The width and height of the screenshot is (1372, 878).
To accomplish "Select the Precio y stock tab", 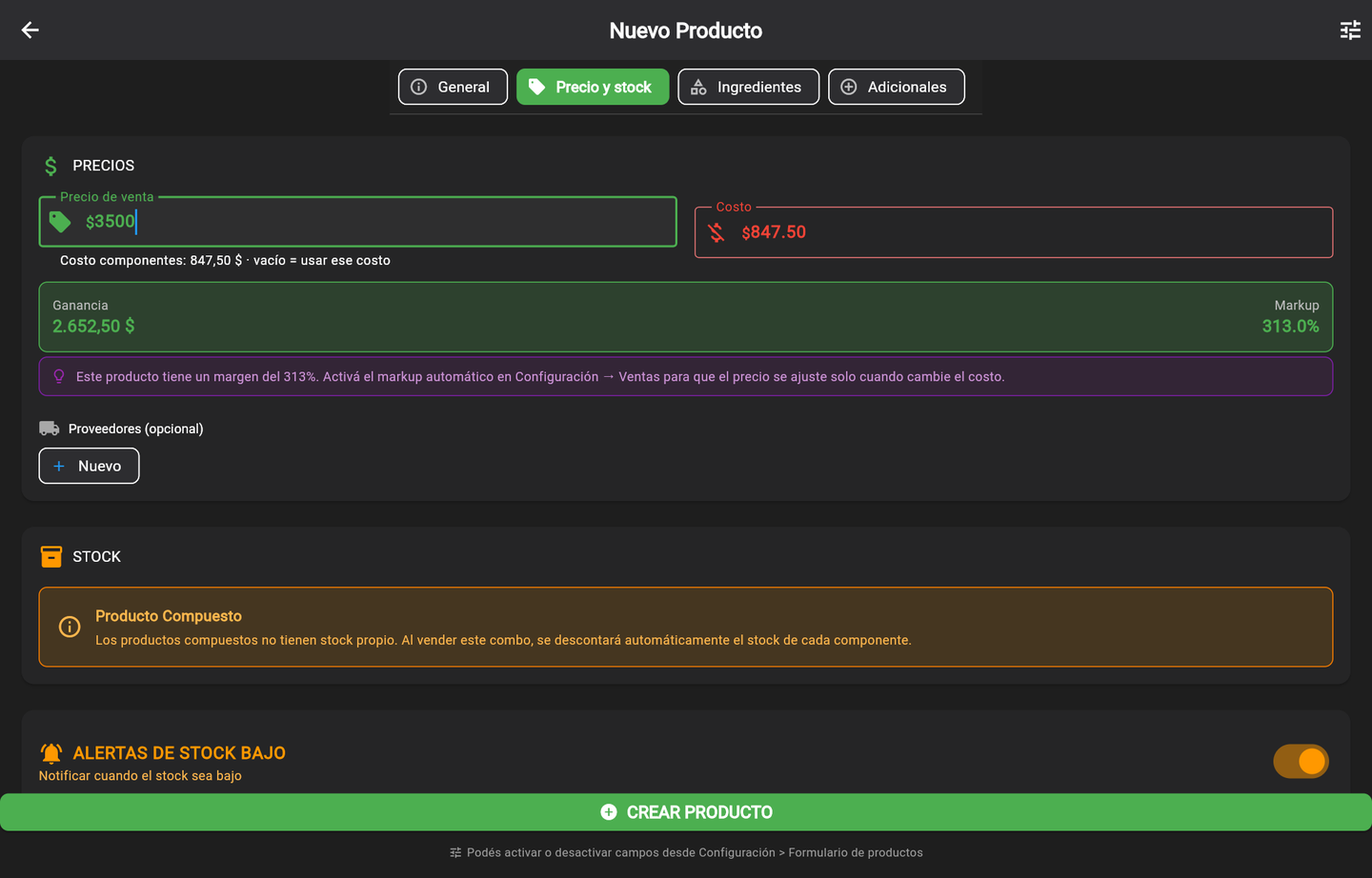I will [x=593, y=87].
